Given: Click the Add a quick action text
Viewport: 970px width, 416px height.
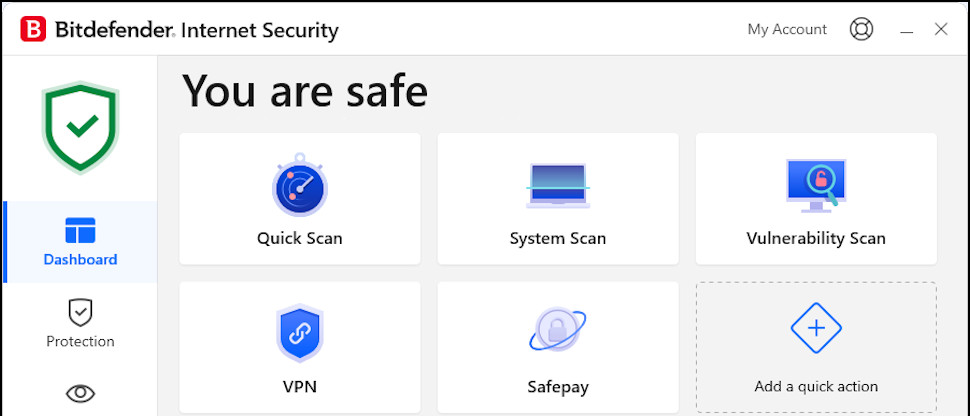Looking at the screenshot, I should coord(816,387).
